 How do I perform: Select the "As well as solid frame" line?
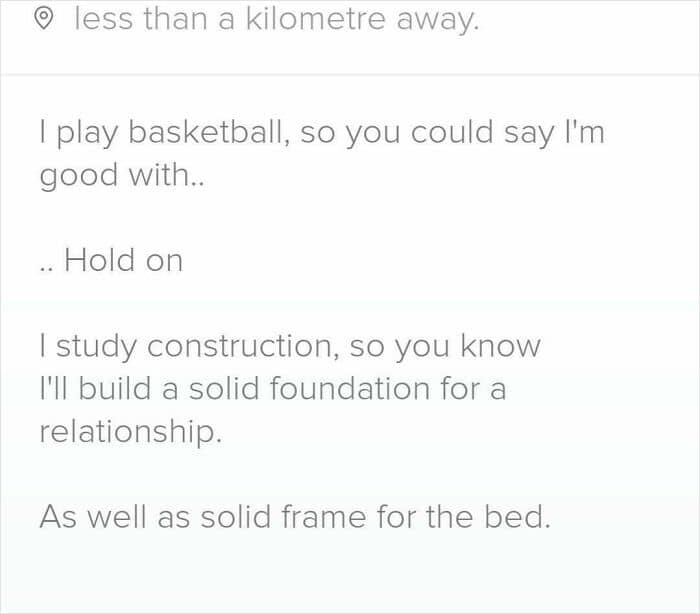pos(295,517)
